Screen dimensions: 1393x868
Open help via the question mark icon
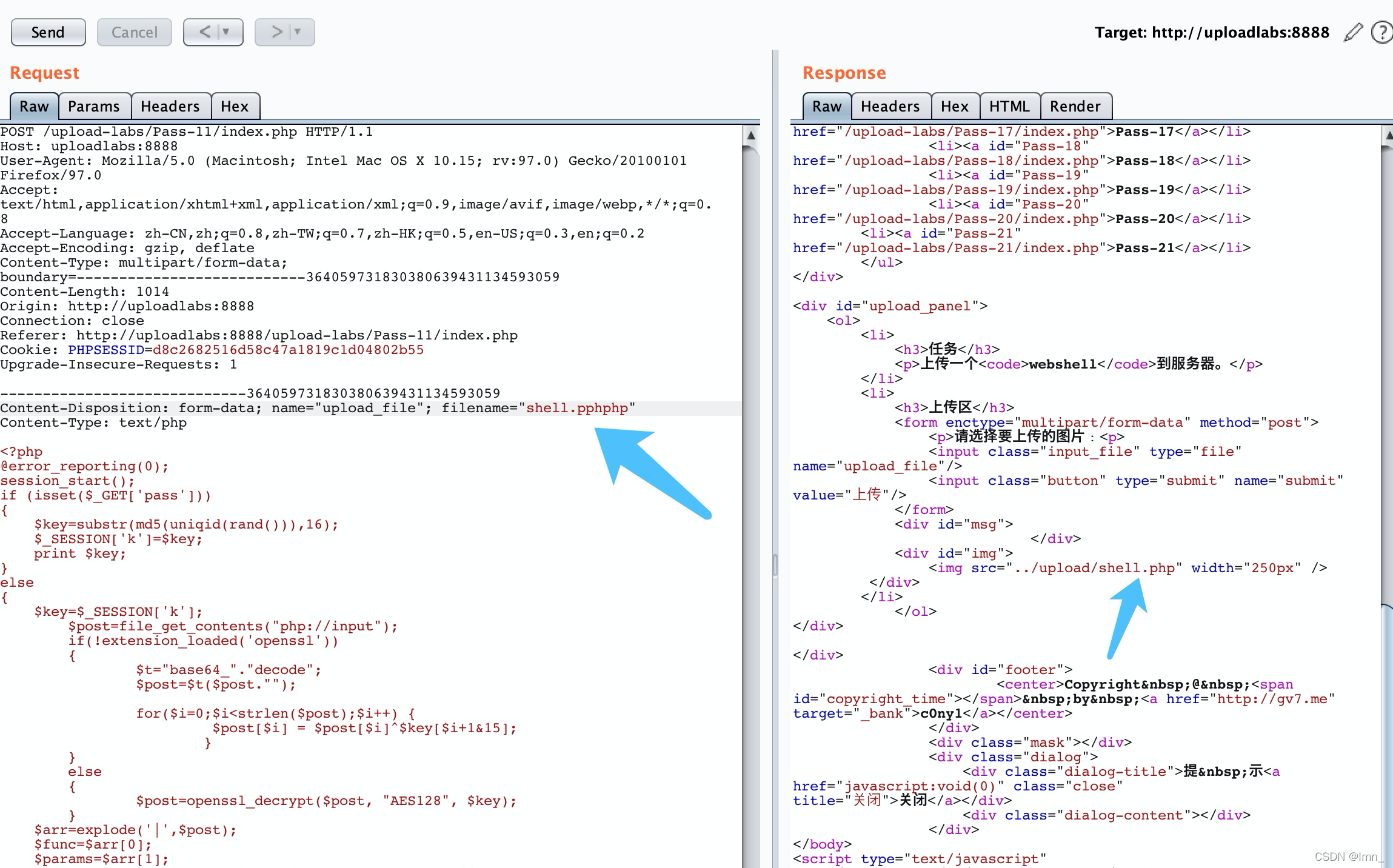click(x=1381, y=32)
